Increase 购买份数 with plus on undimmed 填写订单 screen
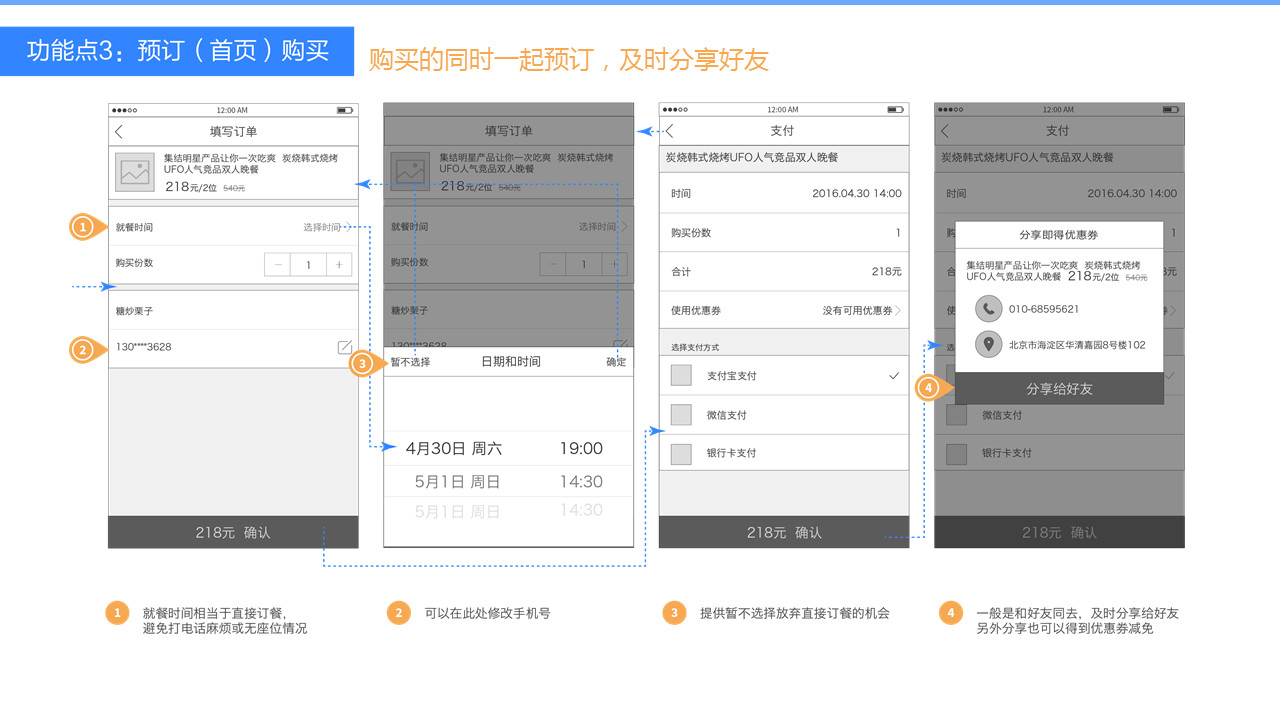This screenshot has height=720, width=1280. (x=339, y=265)
